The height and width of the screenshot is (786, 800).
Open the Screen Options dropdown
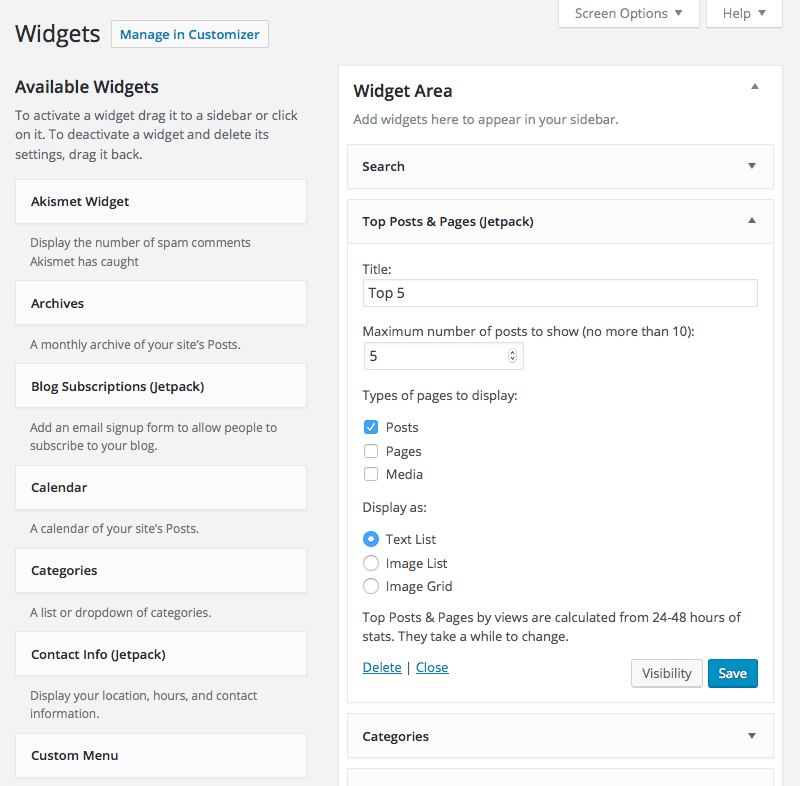pyautogui.click(x=628, y=14)
